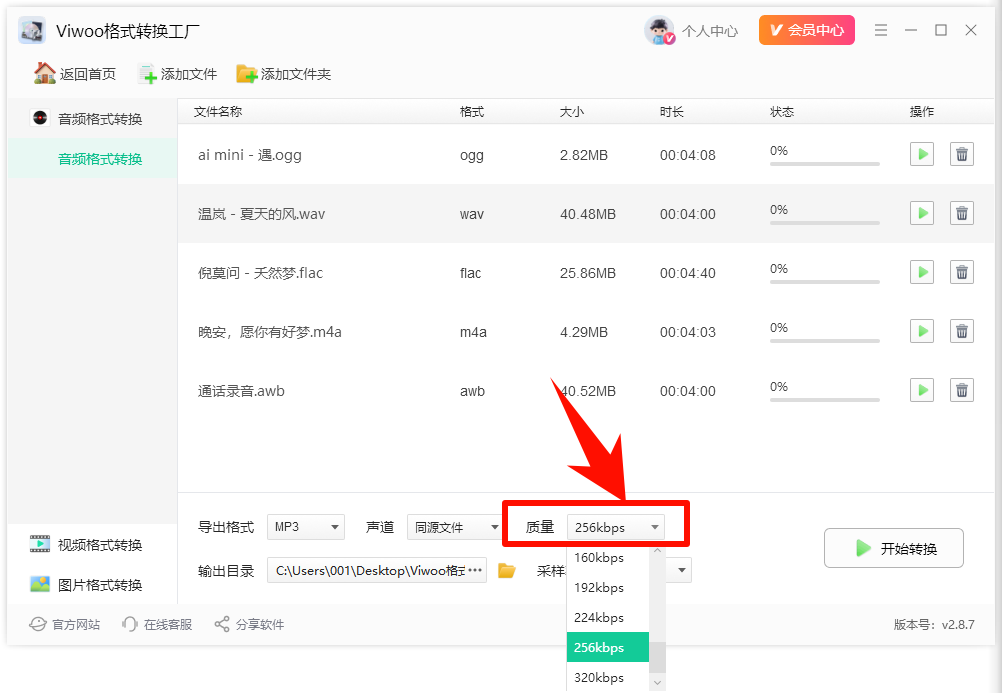Switch to 图片格式转换

pyautogui.click(x=86, y=584)
